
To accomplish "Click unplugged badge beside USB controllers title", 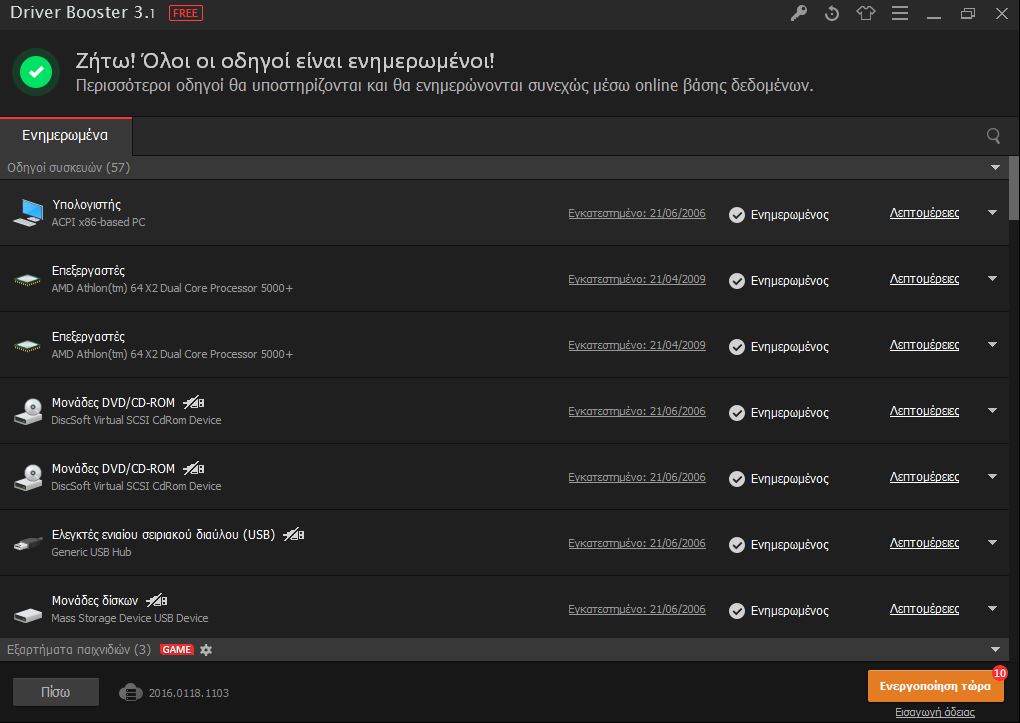I will 294,535.
